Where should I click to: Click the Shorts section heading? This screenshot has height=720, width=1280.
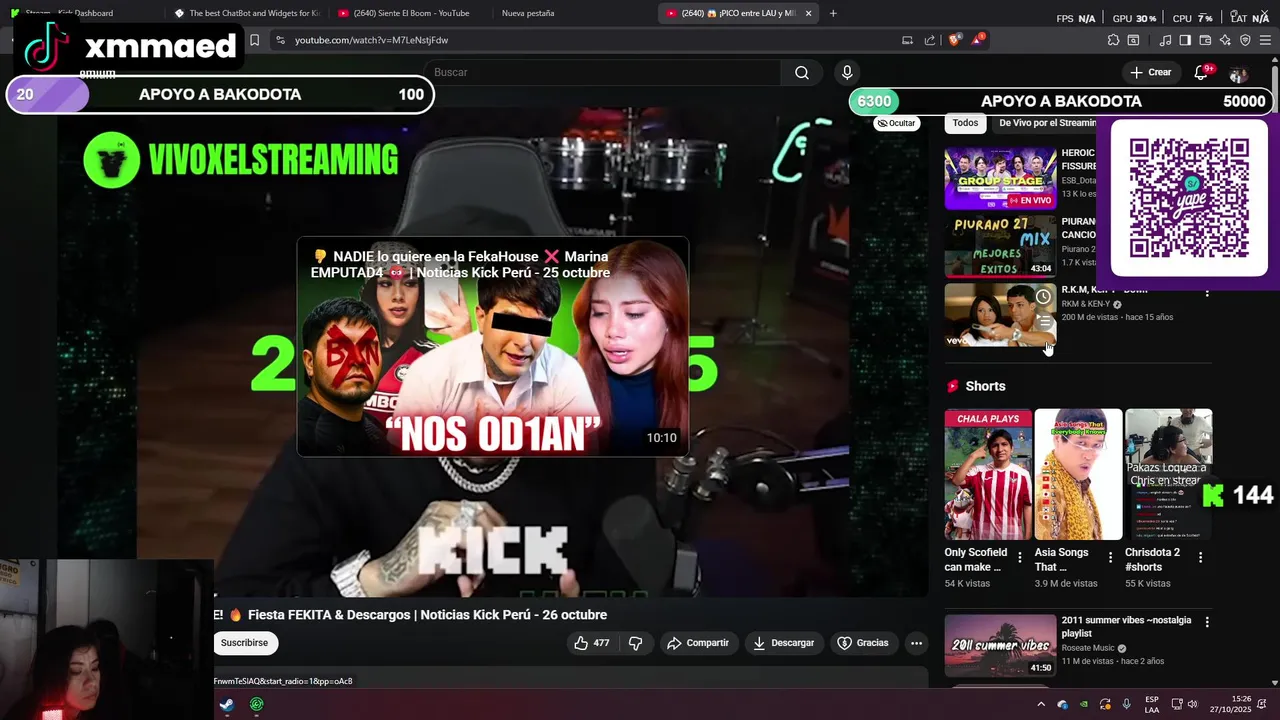(985, 386)
